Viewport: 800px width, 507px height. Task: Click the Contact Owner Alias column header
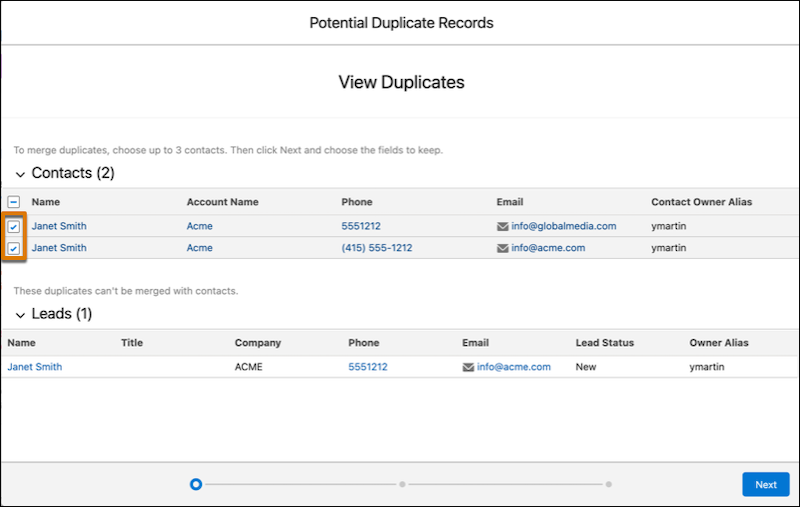point(701,202)
